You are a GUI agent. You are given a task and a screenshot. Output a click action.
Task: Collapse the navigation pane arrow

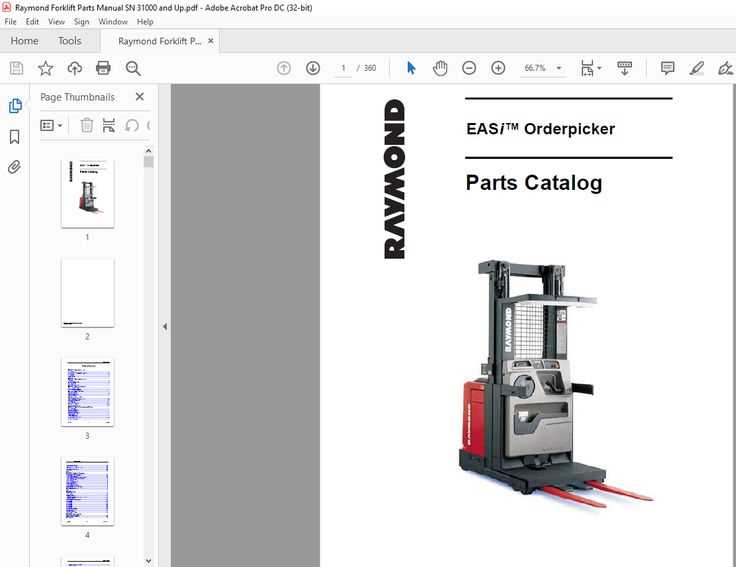(x=165, y=326)
